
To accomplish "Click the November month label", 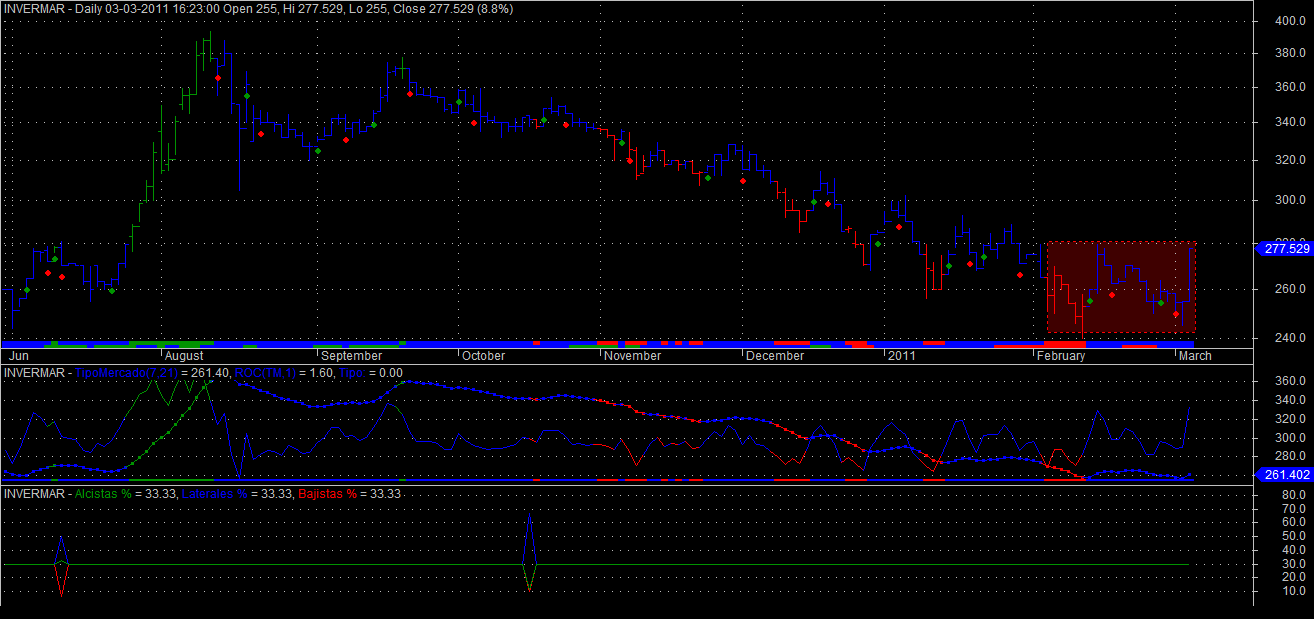I will pyautogui.click(x=633, y=356).
